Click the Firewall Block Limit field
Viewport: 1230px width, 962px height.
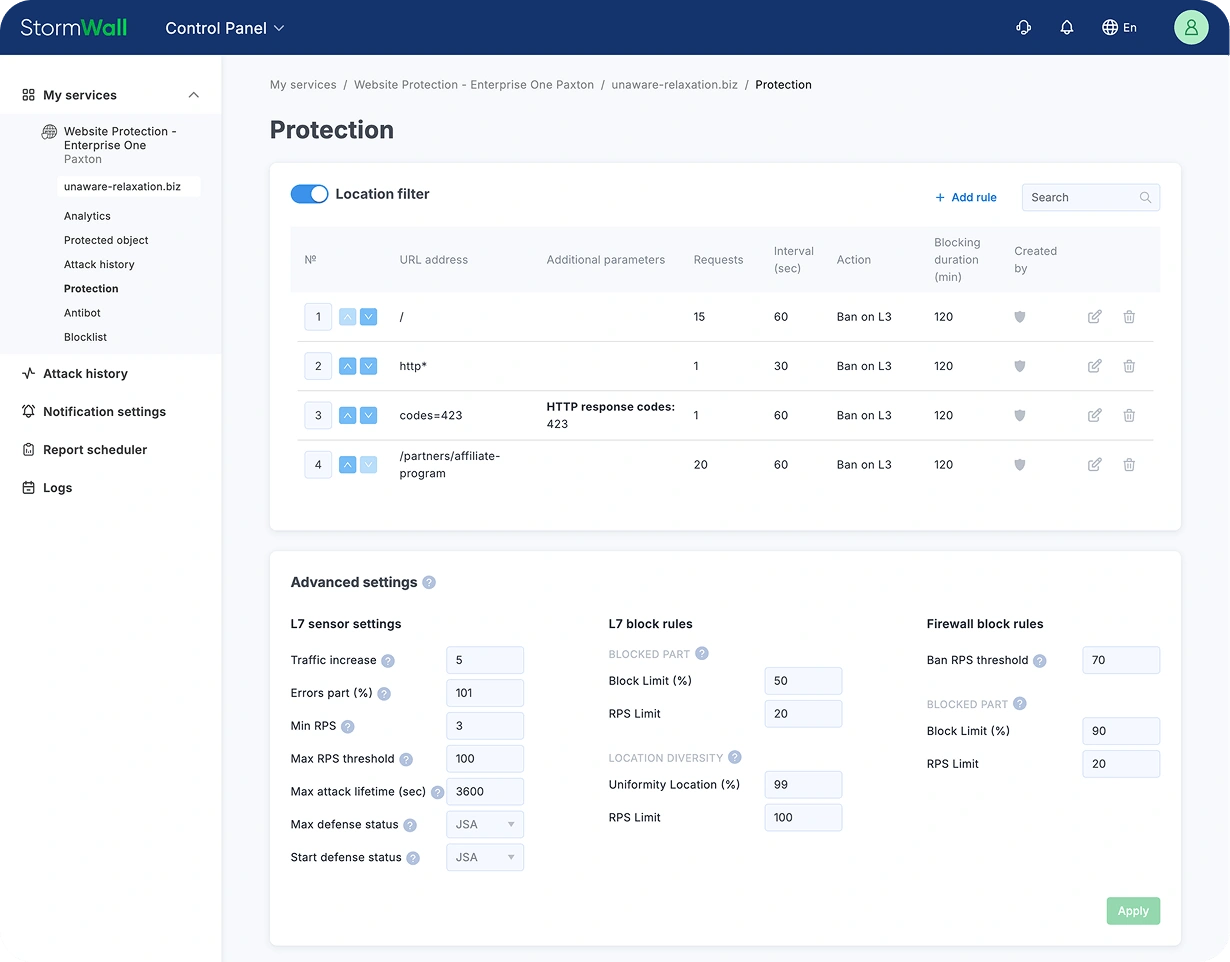(x=1121, y=731)
